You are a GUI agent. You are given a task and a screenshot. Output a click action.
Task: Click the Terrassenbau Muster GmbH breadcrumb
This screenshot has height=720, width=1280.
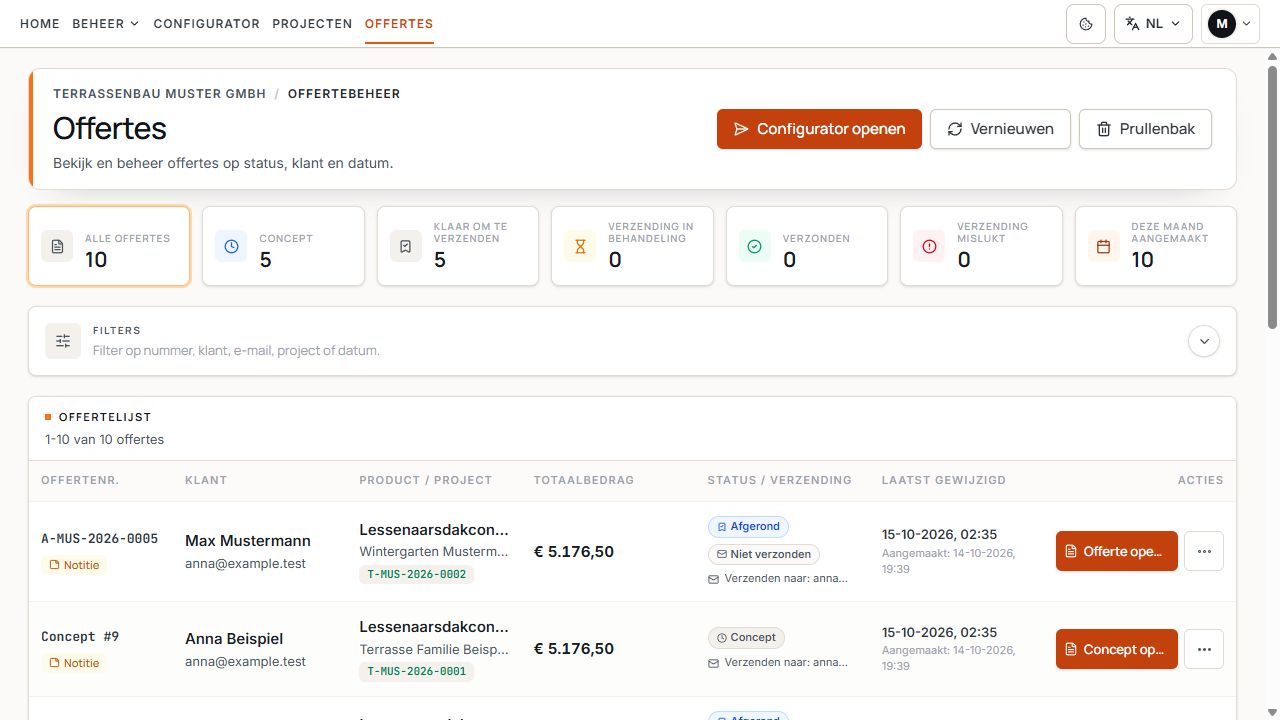(160, 94)
